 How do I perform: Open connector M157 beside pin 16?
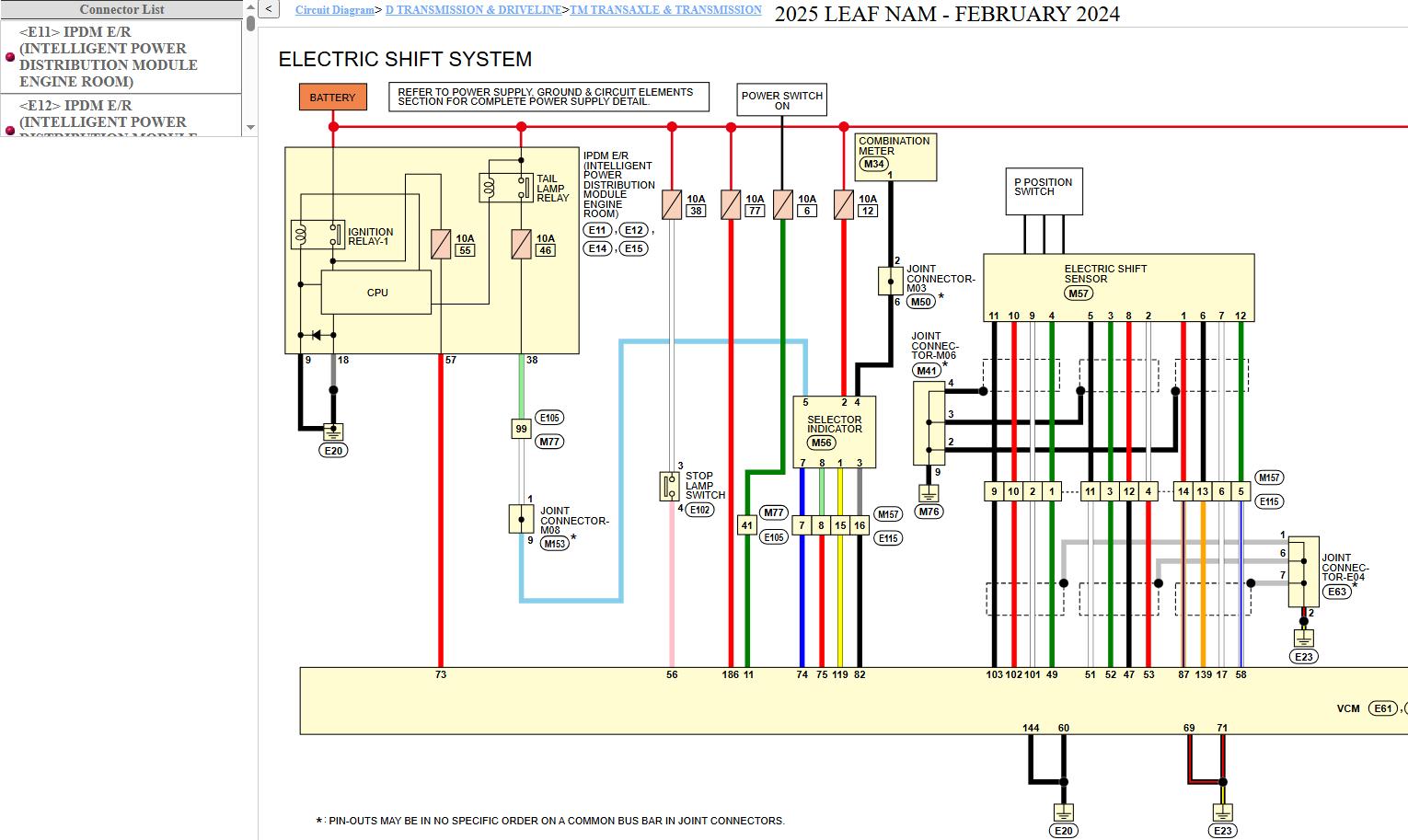click(888, 514)
